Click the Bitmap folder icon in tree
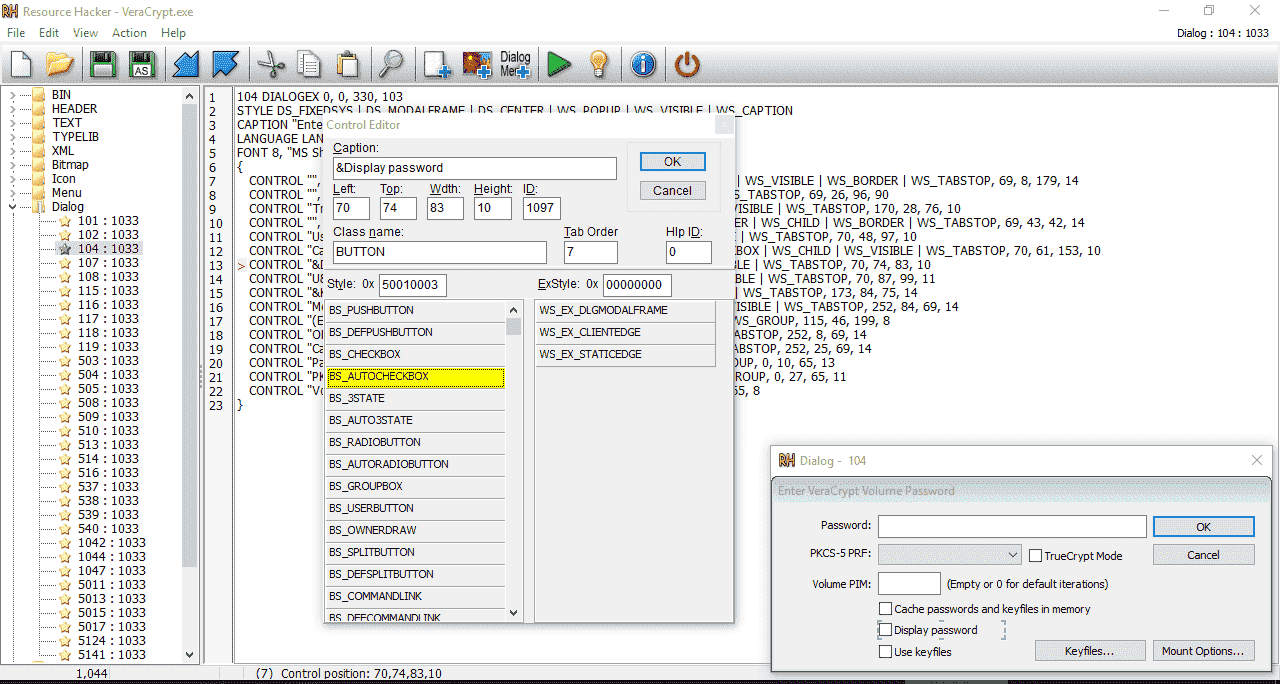This screenshot has width=1280, height=684. coord(39,165)
